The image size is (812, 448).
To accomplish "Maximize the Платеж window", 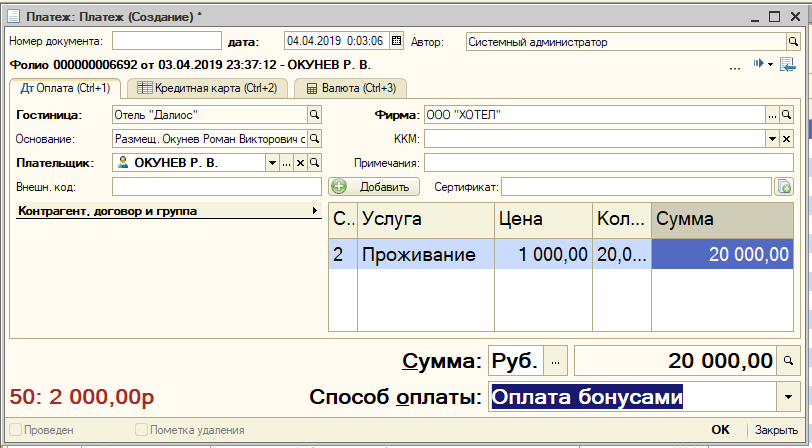I will coord(774,17).
